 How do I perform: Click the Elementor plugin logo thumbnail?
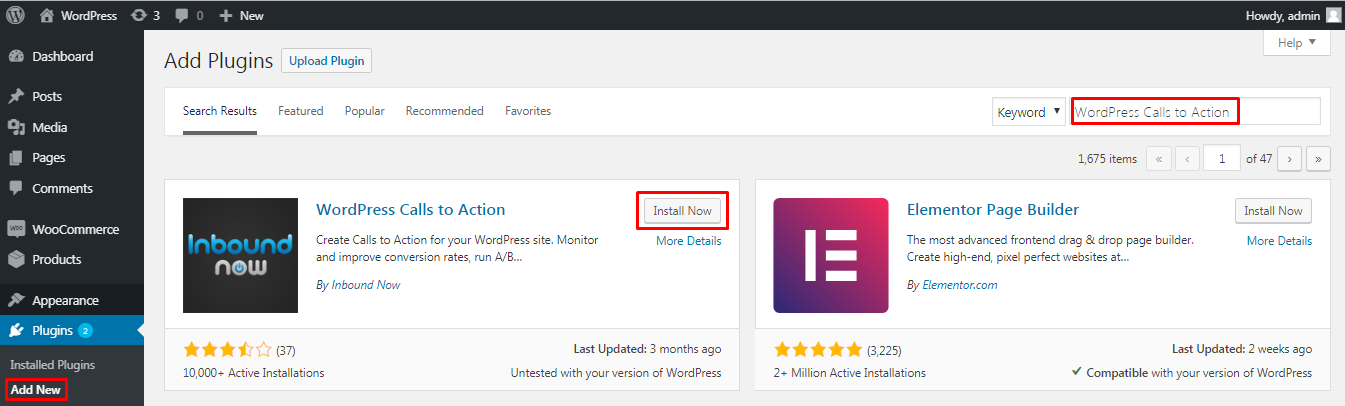tap(831, 255)
